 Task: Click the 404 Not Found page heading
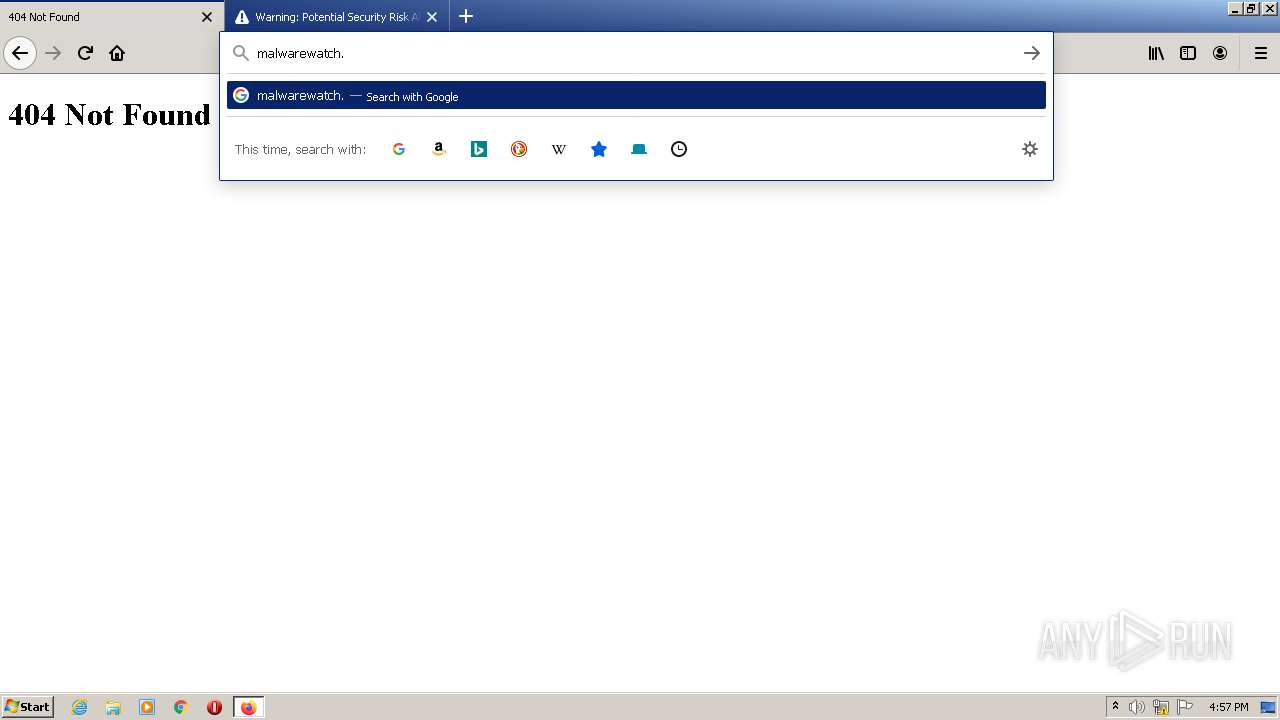(109, 115)
